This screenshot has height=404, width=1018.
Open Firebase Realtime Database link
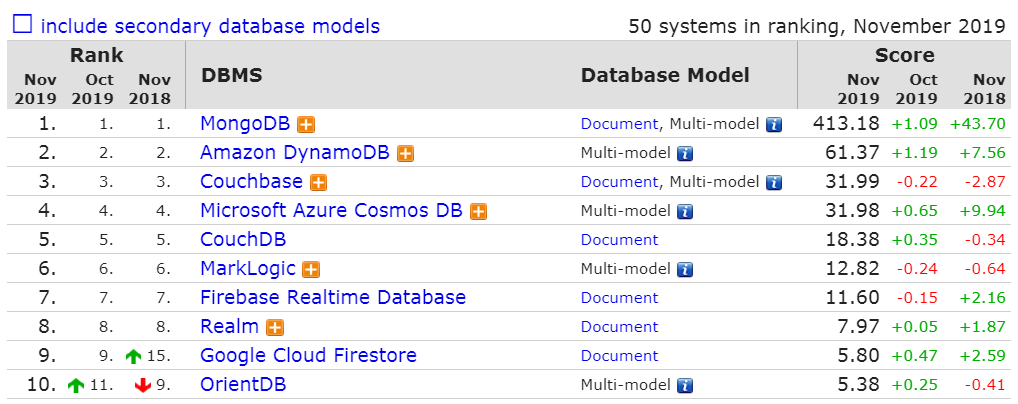(333, 297)
